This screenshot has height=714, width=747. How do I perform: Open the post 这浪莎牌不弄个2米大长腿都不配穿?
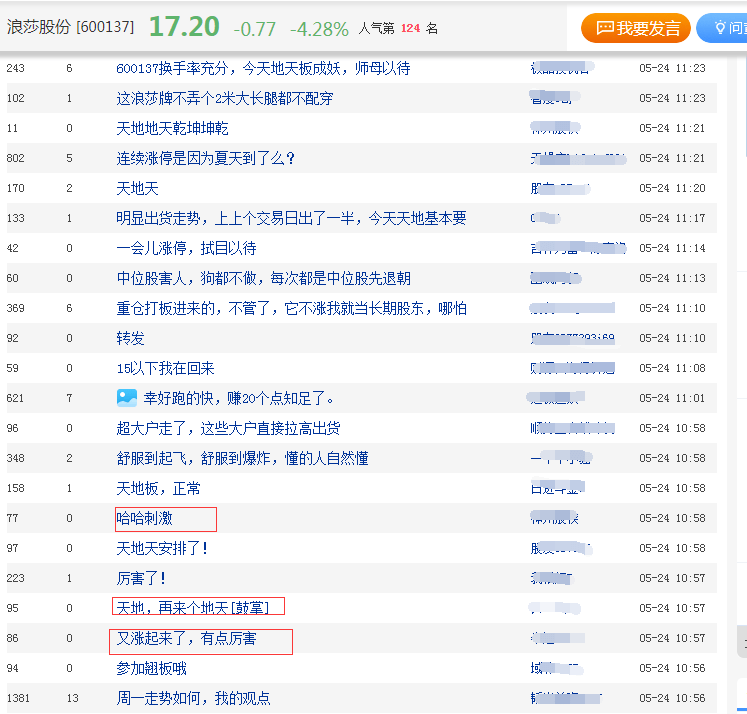click(225, 98)
